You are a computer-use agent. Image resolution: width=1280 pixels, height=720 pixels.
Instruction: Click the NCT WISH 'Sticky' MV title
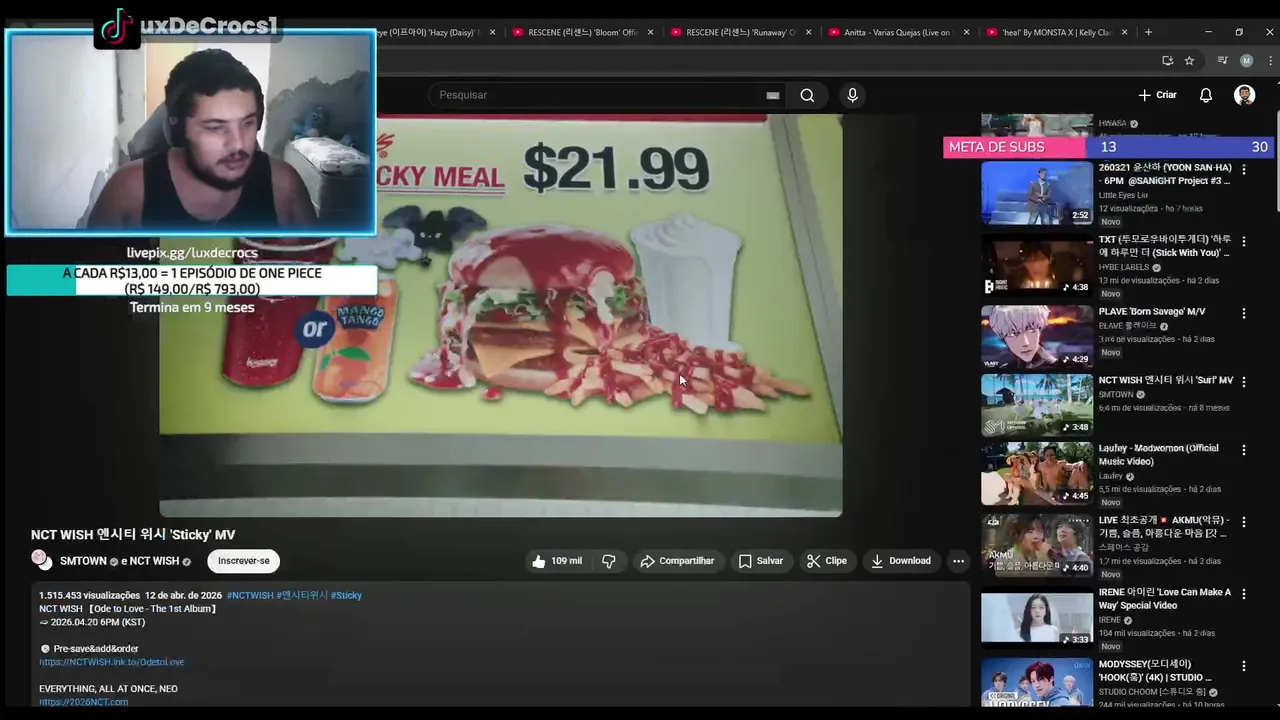coord(133,535)
